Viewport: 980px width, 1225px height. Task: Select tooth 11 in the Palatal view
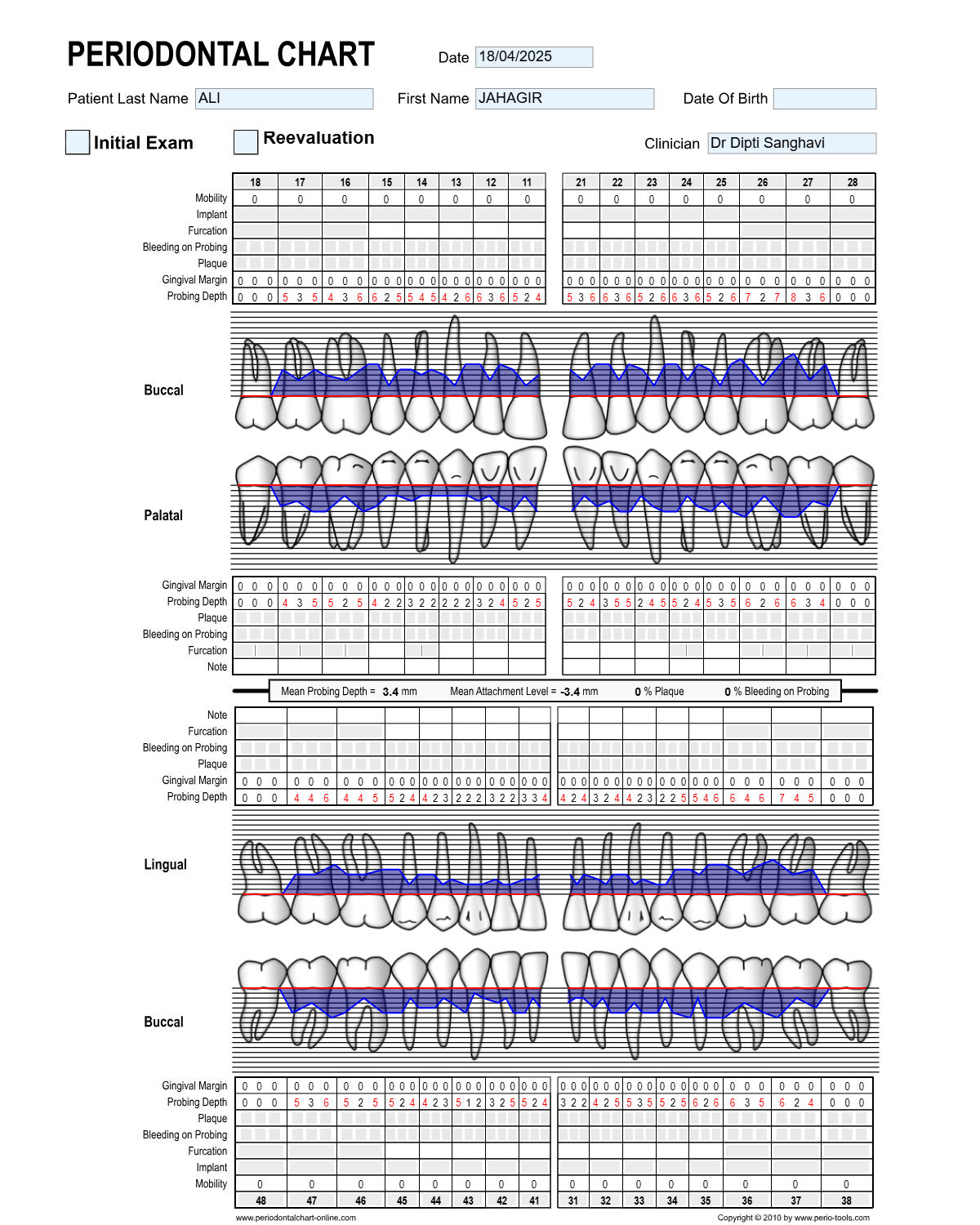pos(527,498)
